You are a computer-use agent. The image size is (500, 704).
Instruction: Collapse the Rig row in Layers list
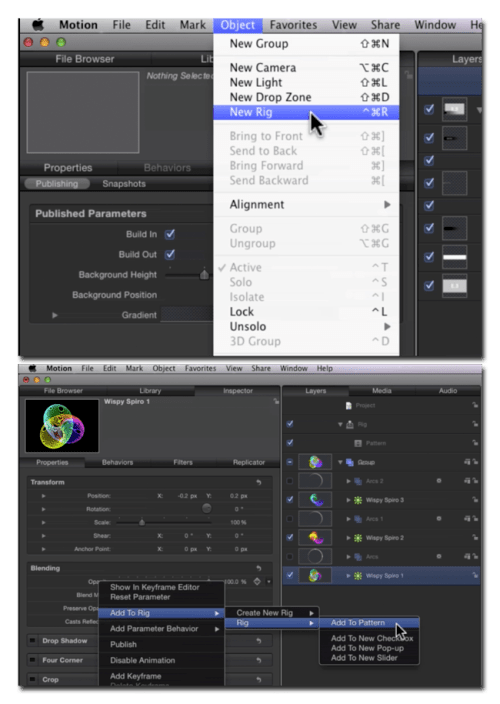click(x=341, y=424)
